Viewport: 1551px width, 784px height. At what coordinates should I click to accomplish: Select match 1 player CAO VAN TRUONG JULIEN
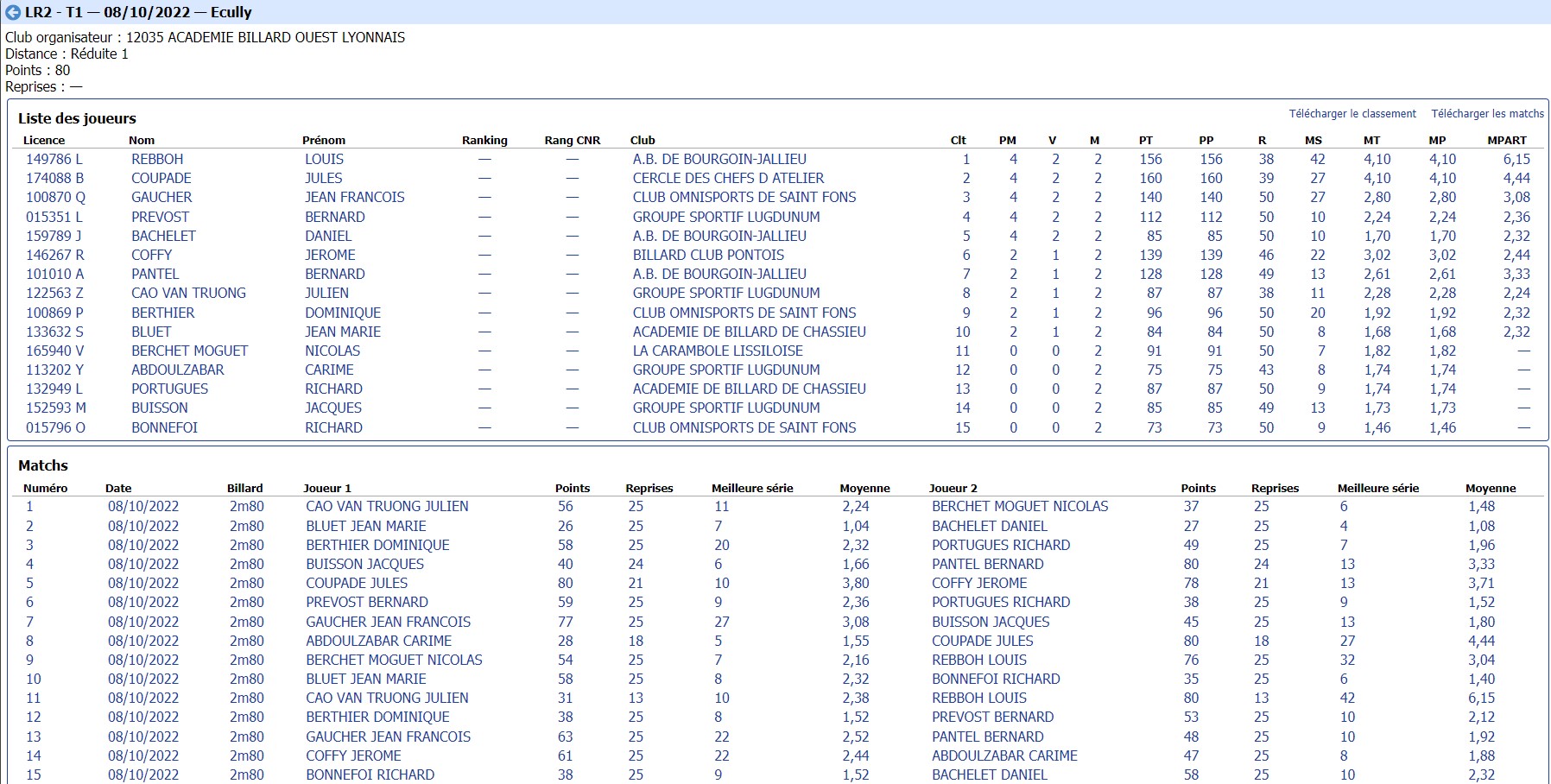pos(387,506)
